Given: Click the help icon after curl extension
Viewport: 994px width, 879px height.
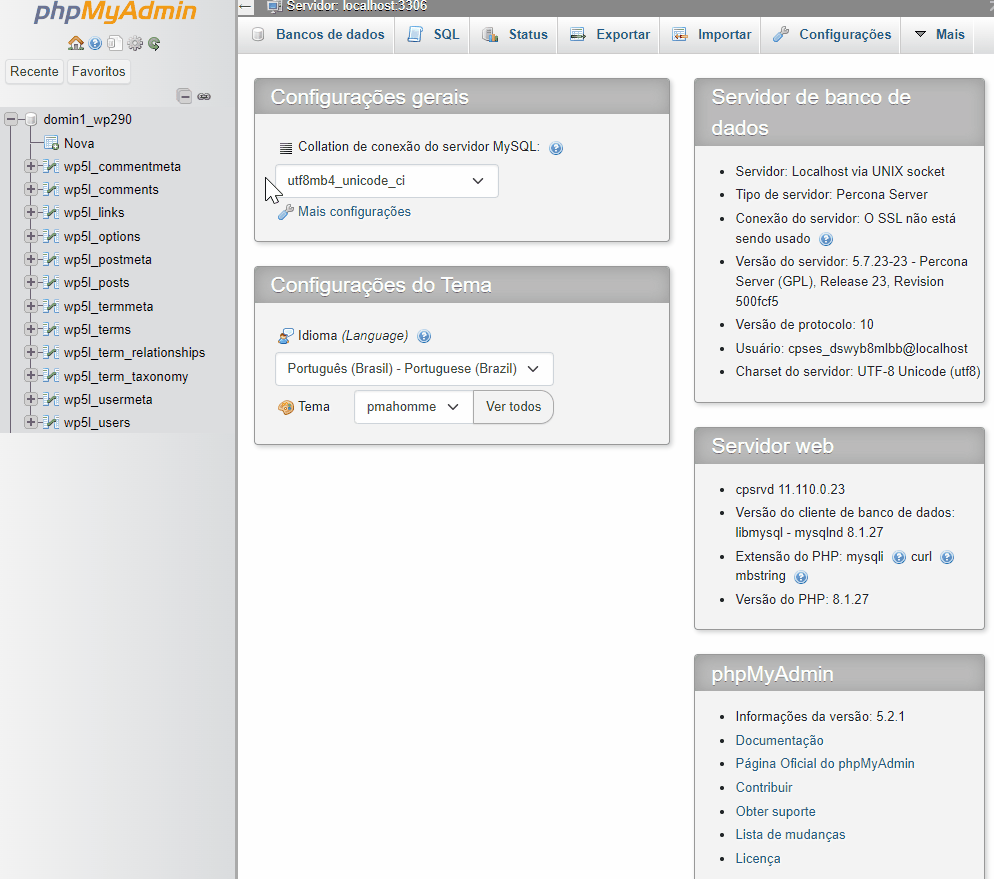Looking at the screenshot, I should pyautogui.click(x=947, y=557).
